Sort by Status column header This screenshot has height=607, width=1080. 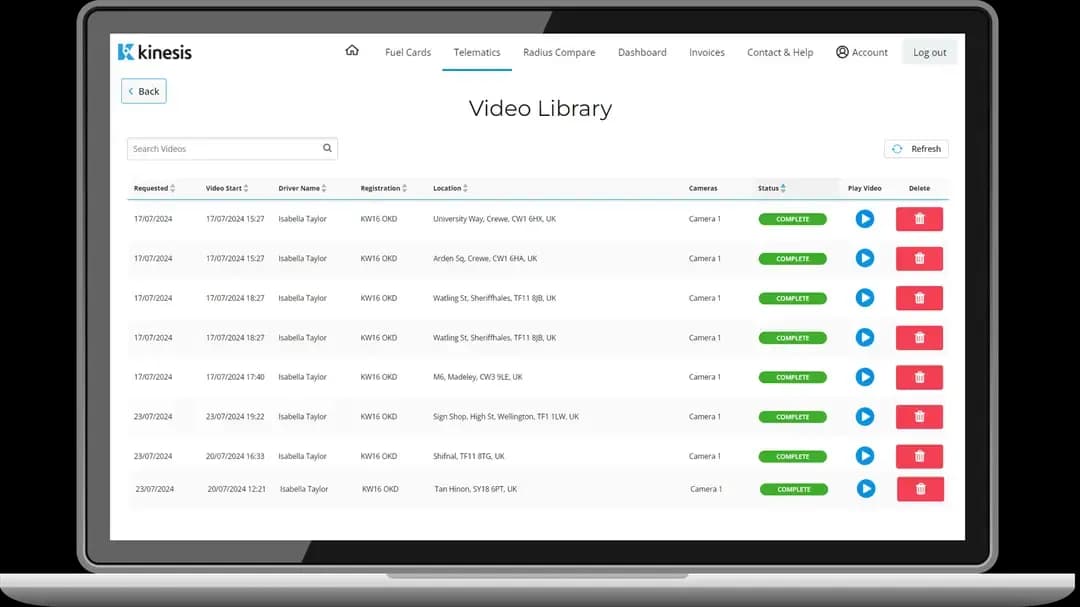click(x=783, y=188)
